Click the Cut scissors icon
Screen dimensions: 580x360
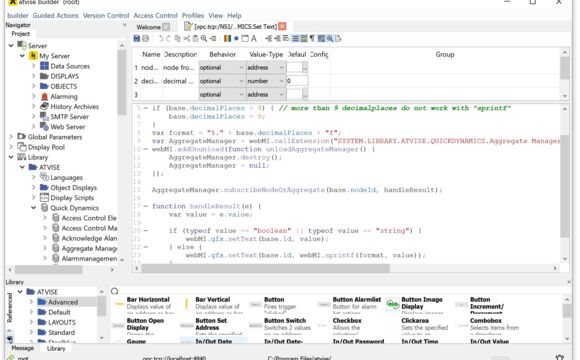click(x=186, y=38)
